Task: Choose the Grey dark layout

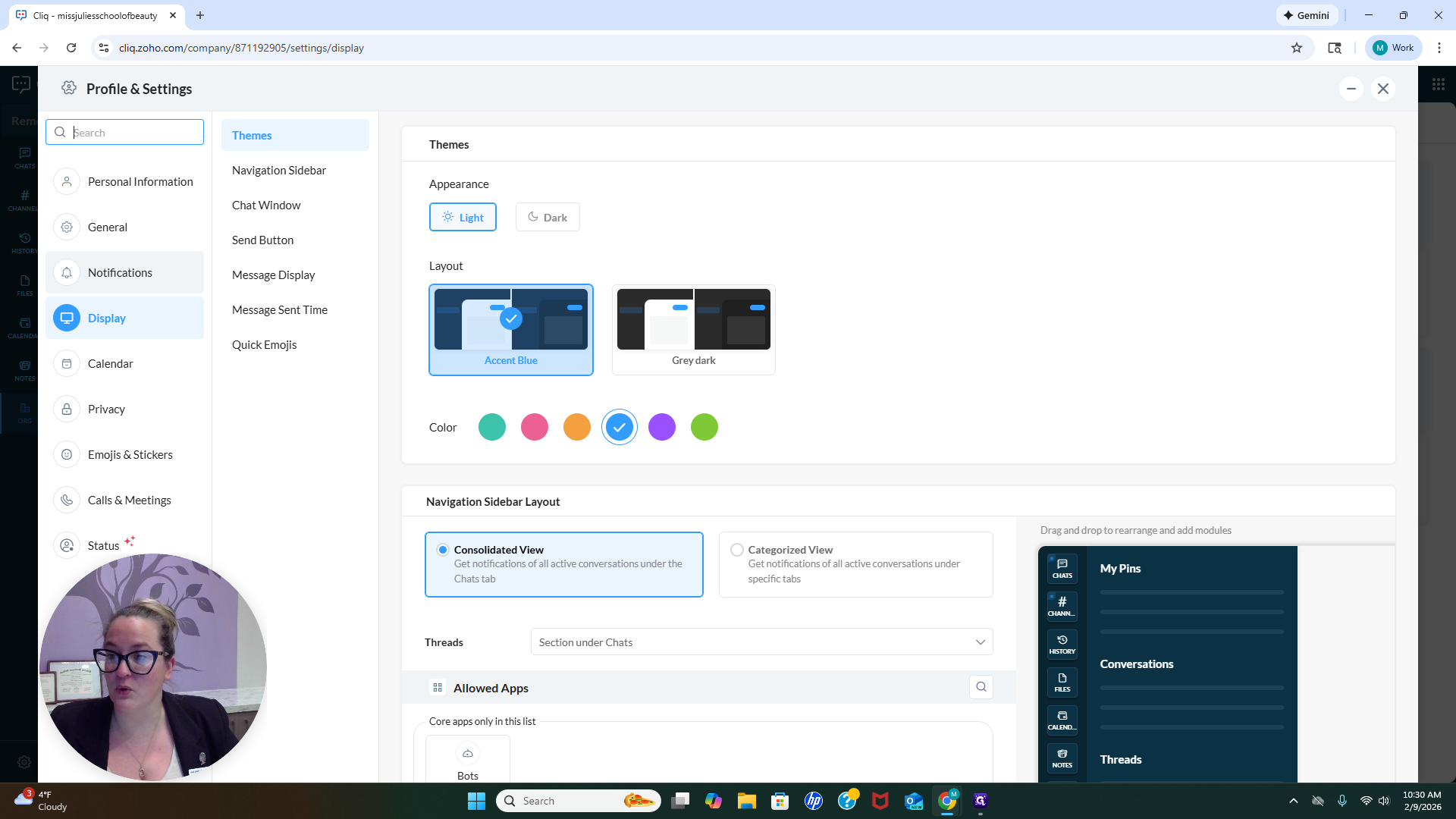Action: pyautogui.click(x=693, y=330)
